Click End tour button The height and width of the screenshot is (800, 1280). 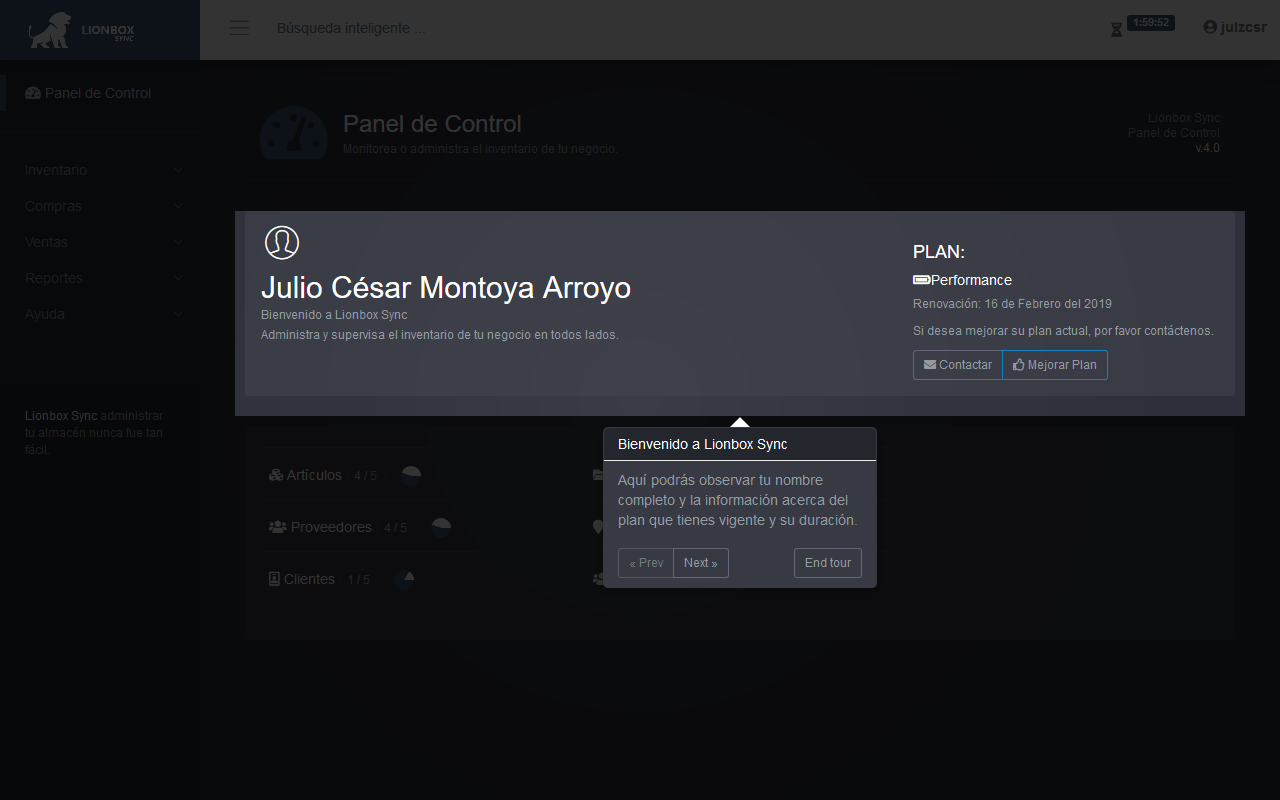[x=828, y=563]
